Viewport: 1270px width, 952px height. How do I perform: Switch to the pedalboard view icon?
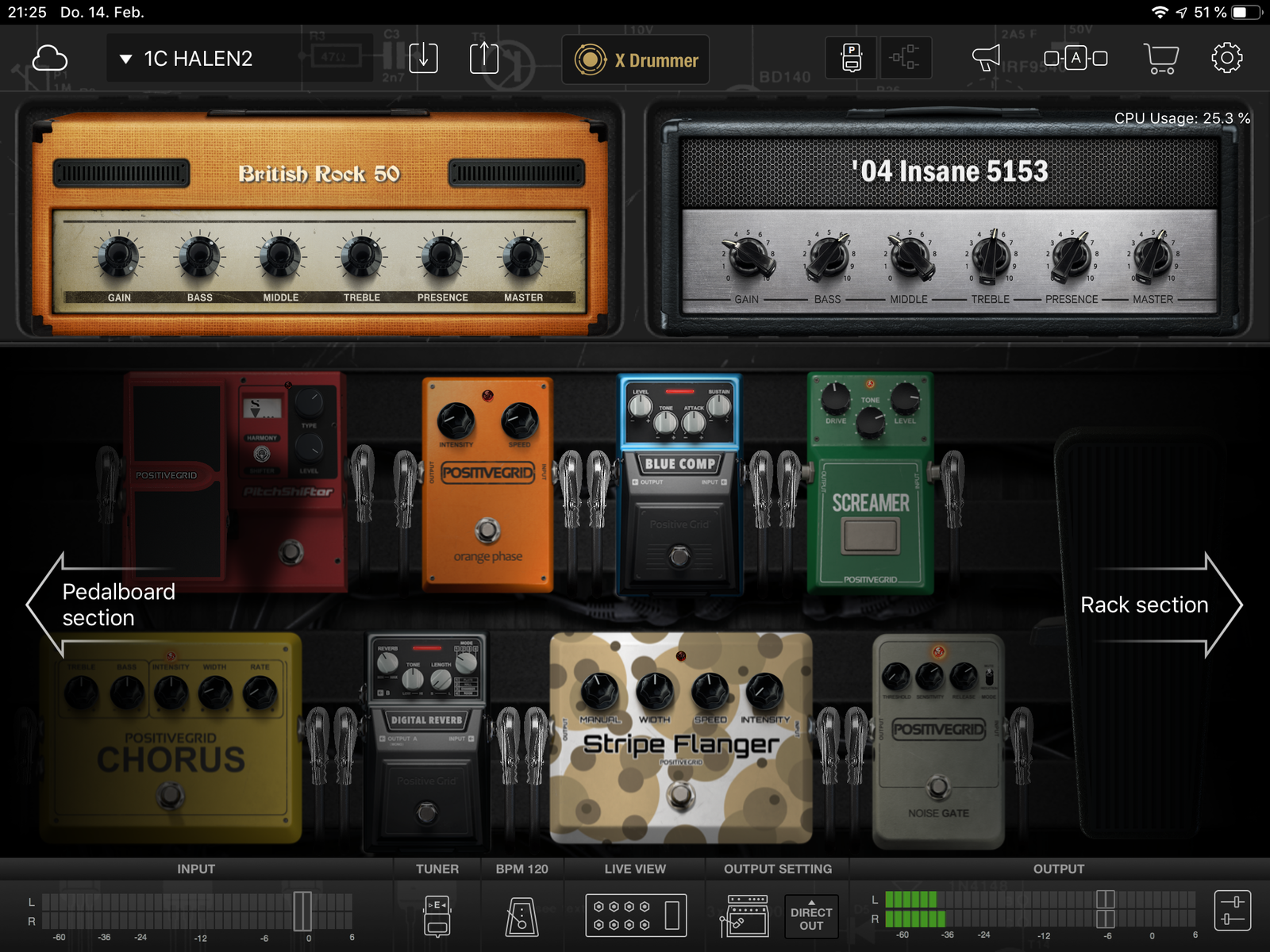(852, 58)
